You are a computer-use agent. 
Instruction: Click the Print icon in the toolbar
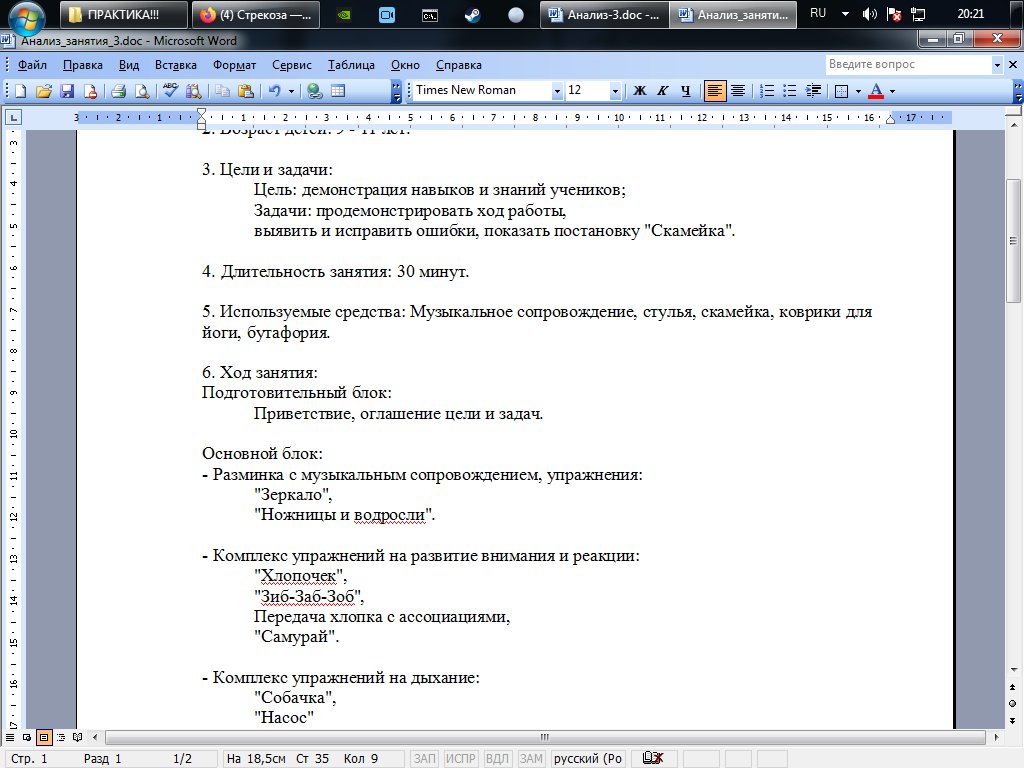click(118, 91)
